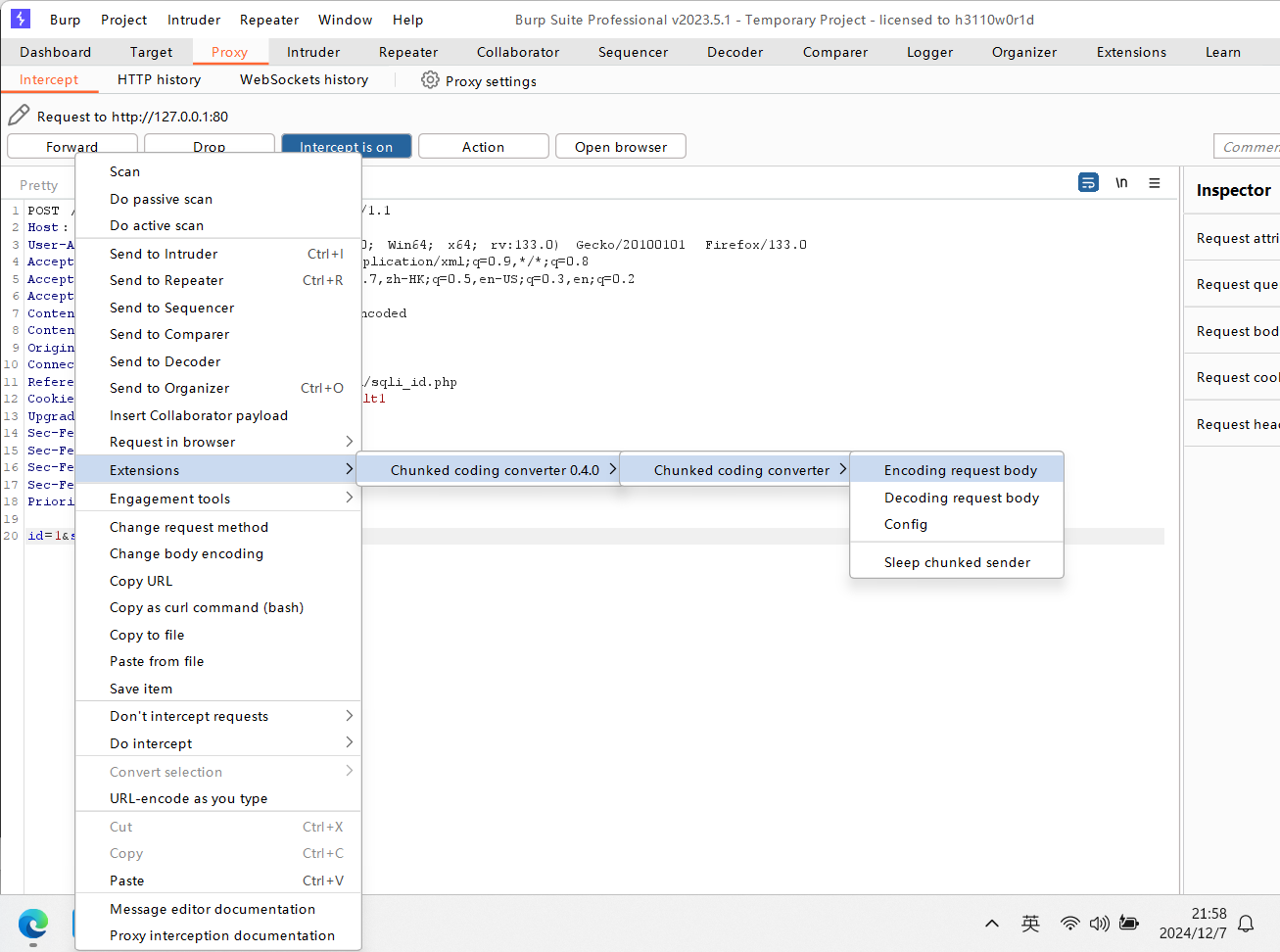Open Wi-Fi network tray icon
1280x952 pixels.
(1070, 923)
